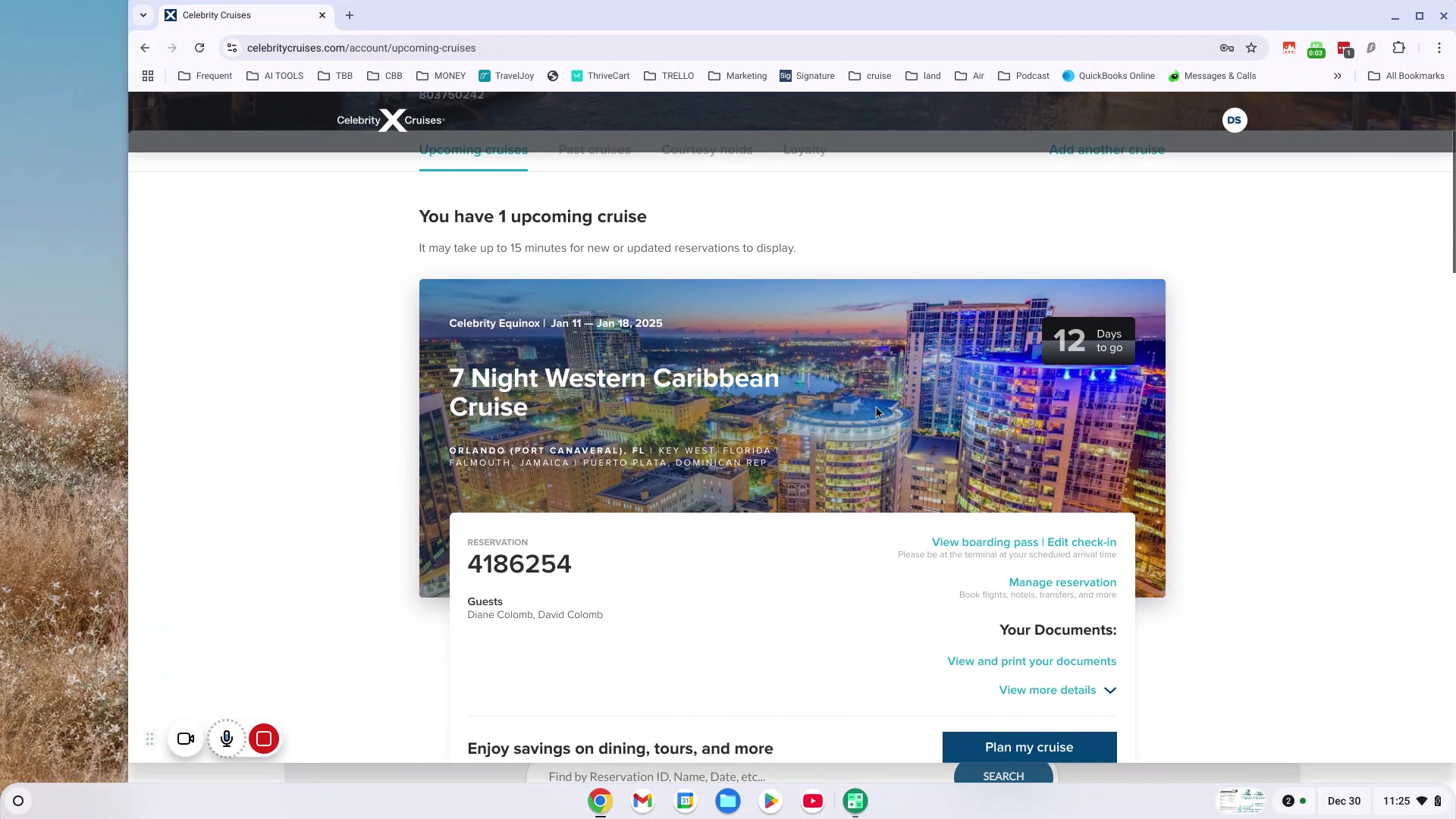Stop the screen recording
Image resolution: width=1456 pixels, height=819 pixels.
pyautogui.click(x=264, y=739)
